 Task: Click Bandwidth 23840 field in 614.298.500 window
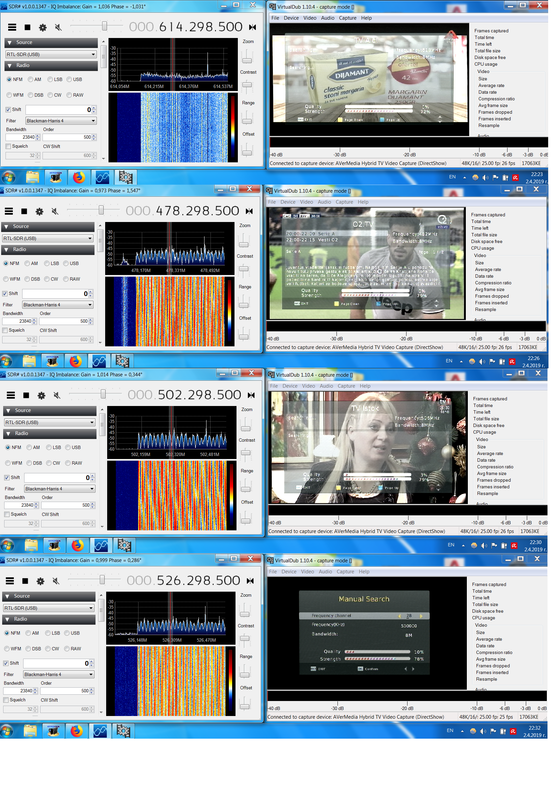[23, 137]
